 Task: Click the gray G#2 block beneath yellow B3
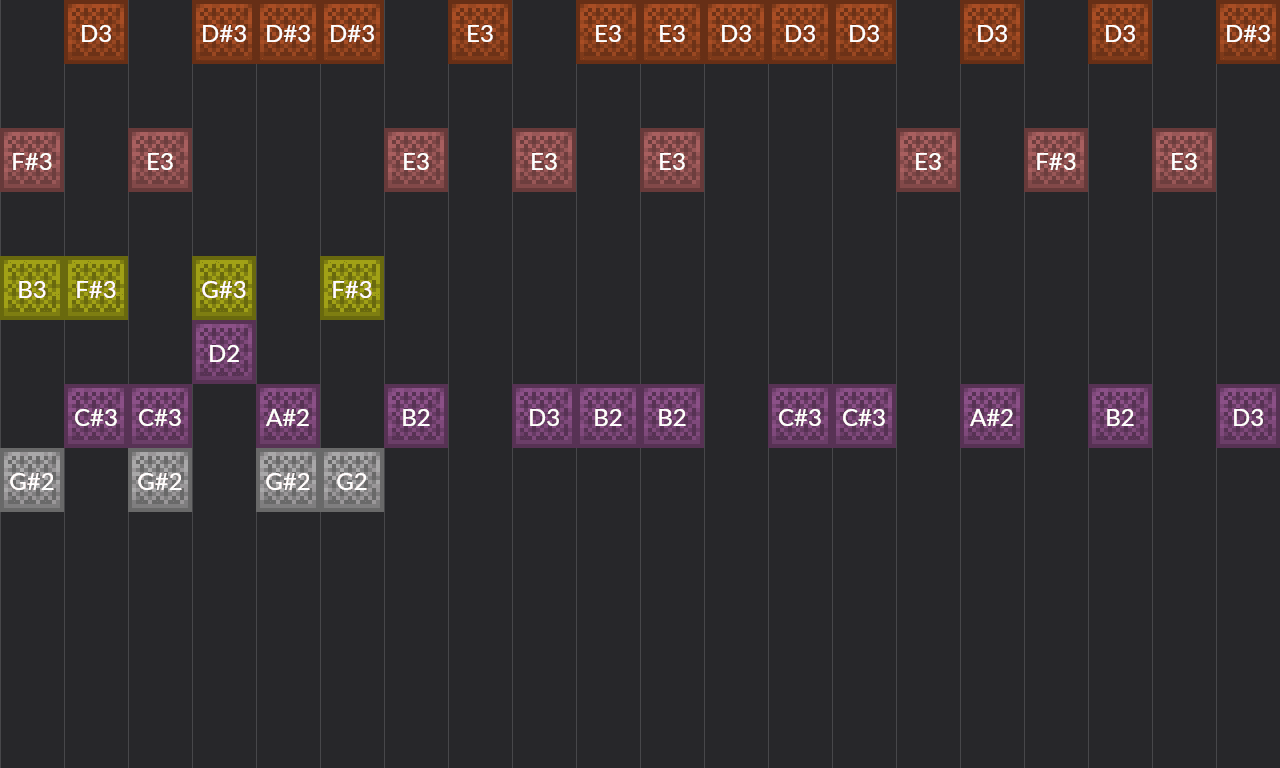pyautogui.click(x=32, y=480)
